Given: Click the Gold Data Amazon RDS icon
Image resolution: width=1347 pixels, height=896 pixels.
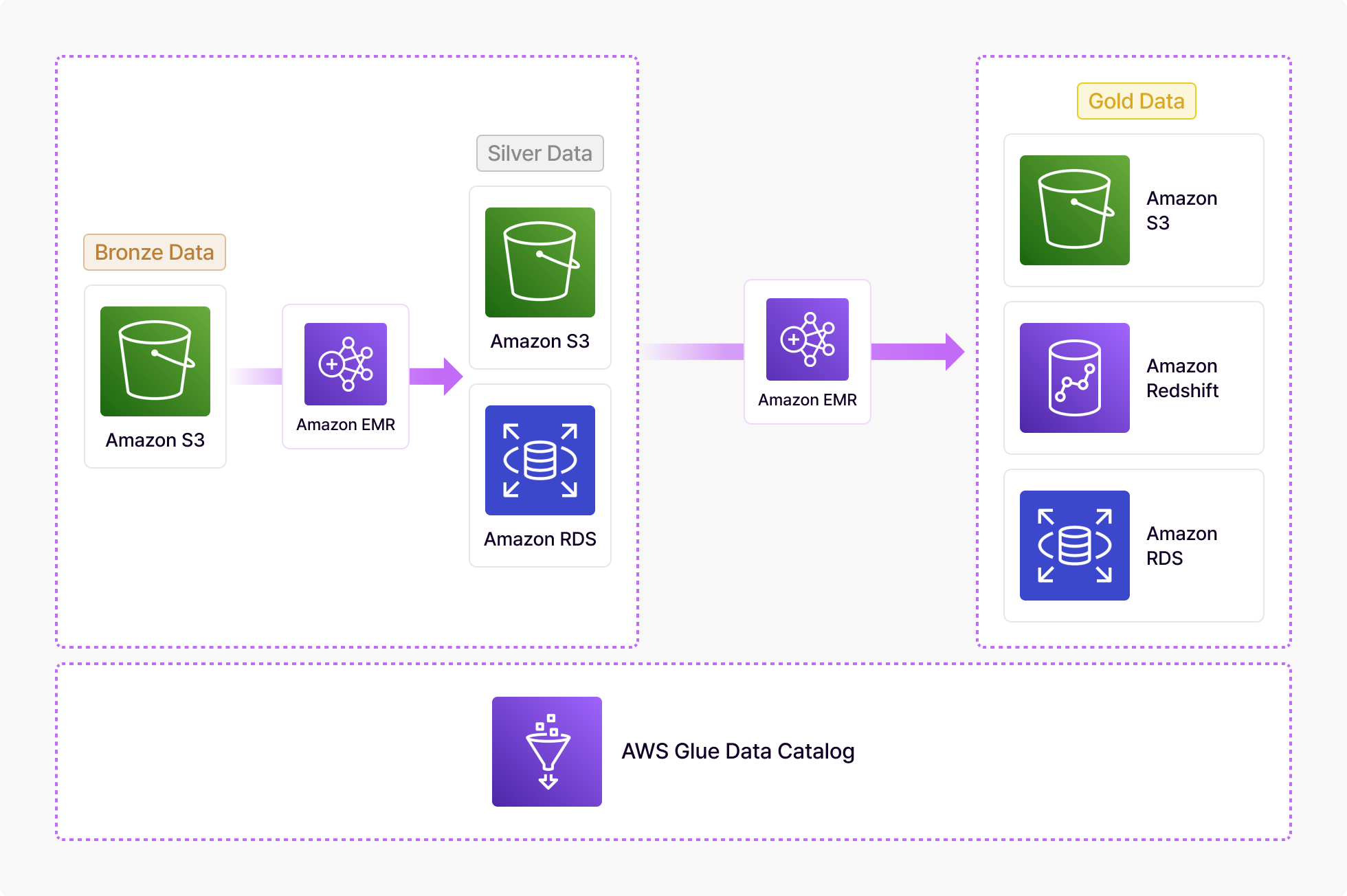Looking at the screenshot, I should [1075, 546].
